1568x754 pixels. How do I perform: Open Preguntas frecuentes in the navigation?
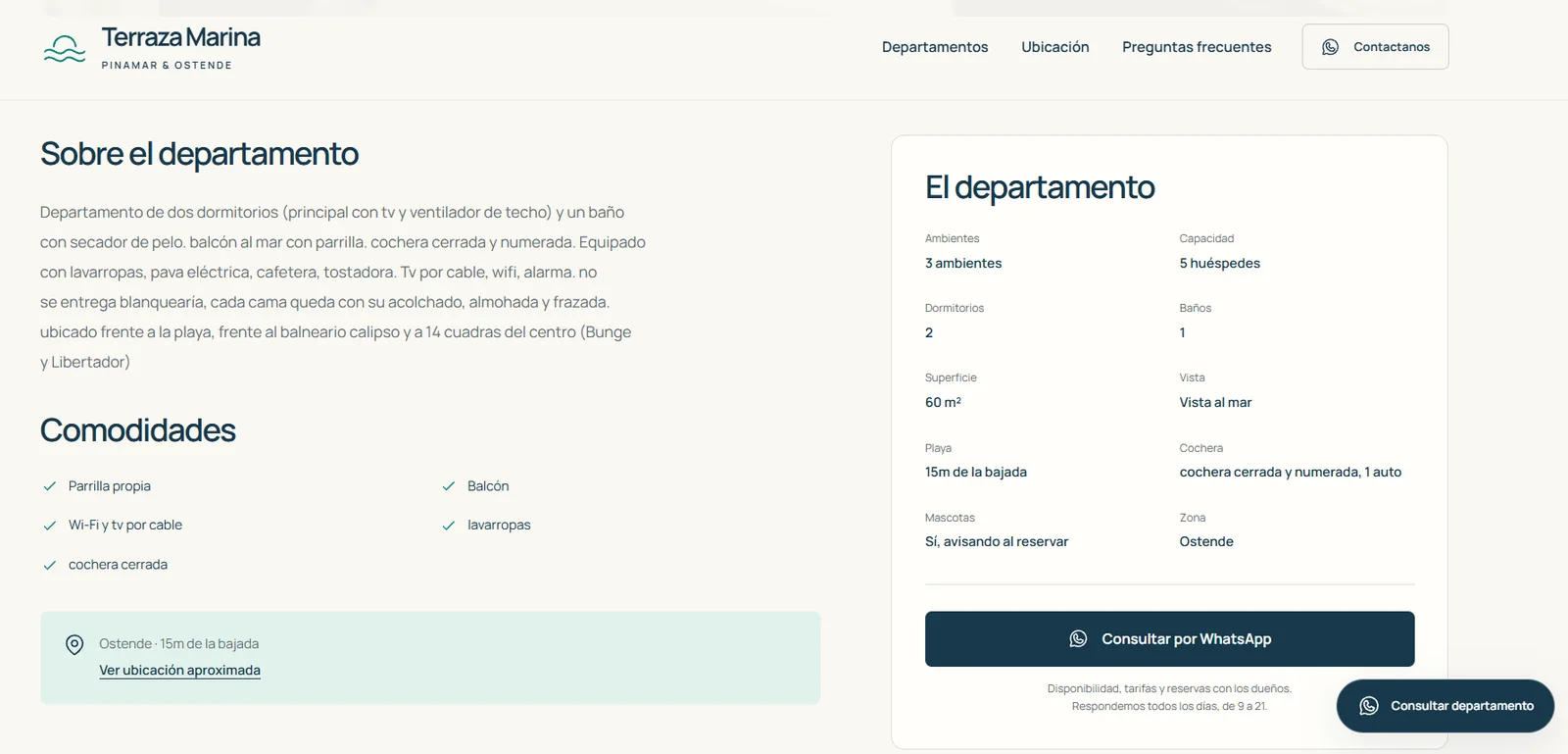[x=1197, y=47]
